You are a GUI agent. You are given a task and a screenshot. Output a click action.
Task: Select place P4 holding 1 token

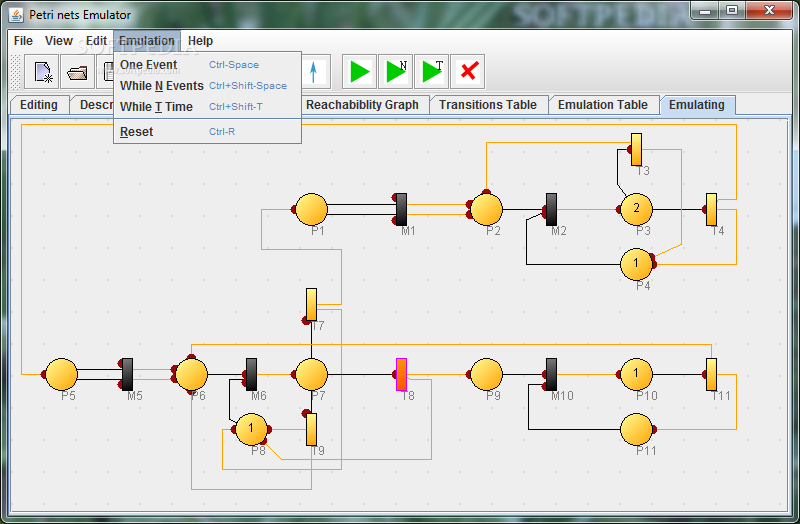tap(636, 264)
